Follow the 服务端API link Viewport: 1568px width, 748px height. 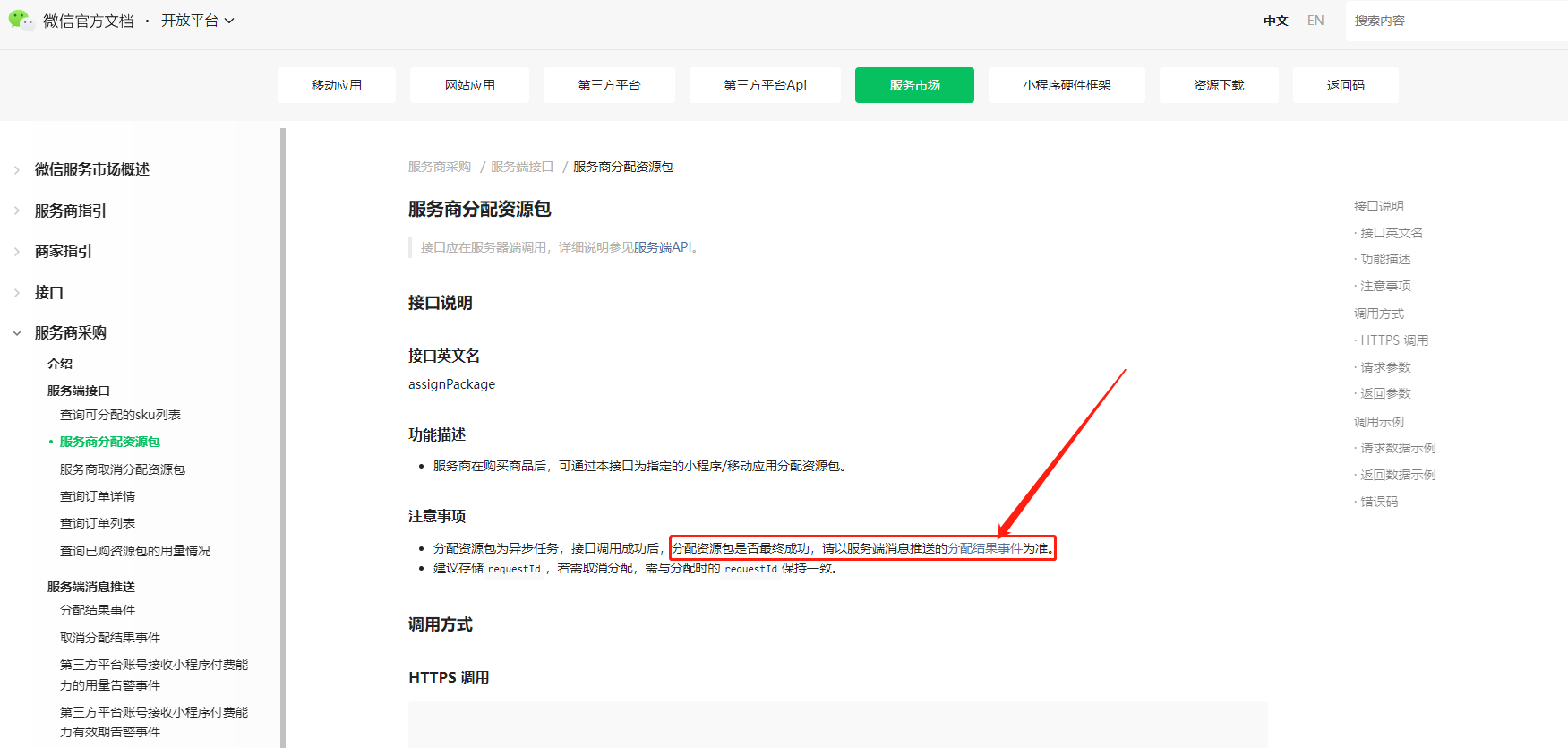point(663,247)
